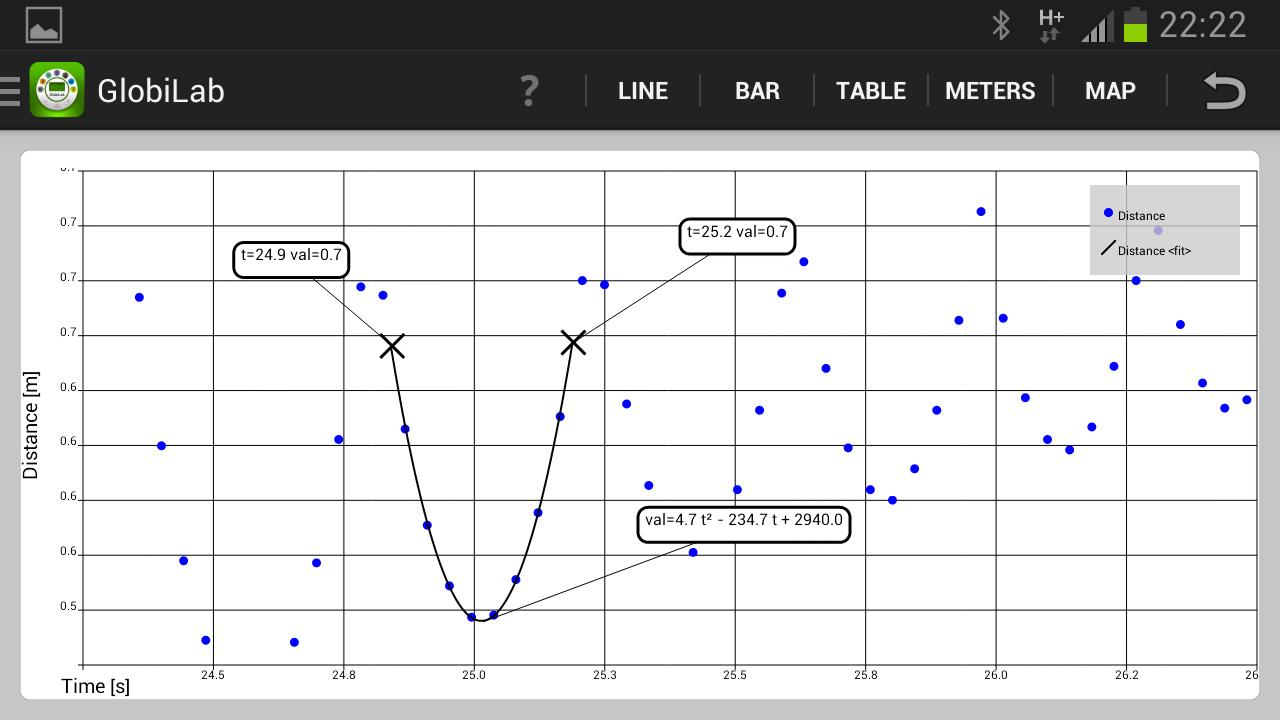1280x720 pixels.
Task: Open help via the question mark icon
Action: 530,91
